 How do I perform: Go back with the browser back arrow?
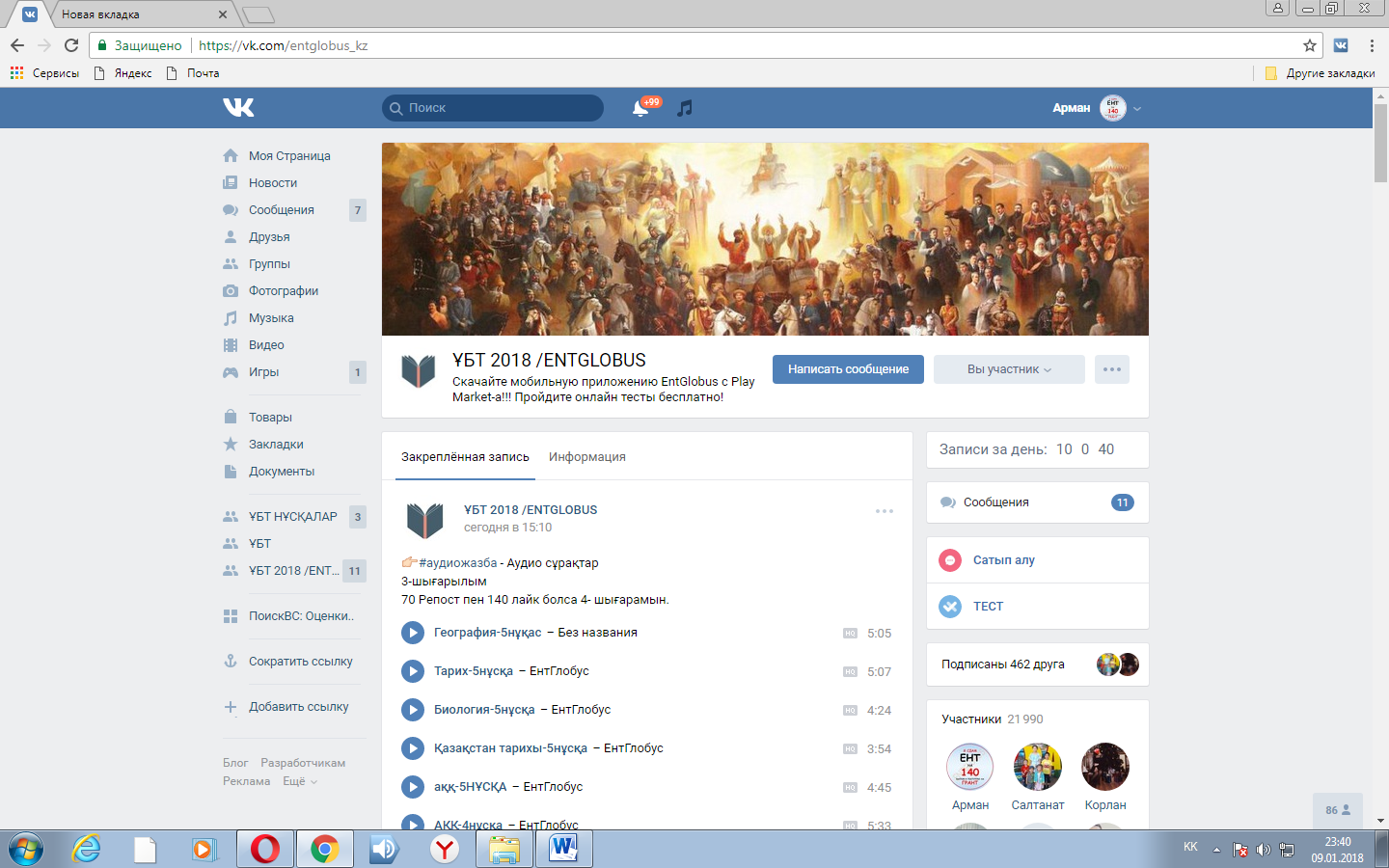tap(17, 45)
